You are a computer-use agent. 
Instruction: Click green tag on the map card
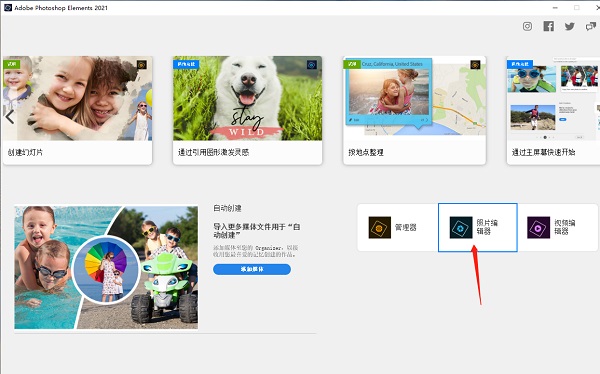352,64
